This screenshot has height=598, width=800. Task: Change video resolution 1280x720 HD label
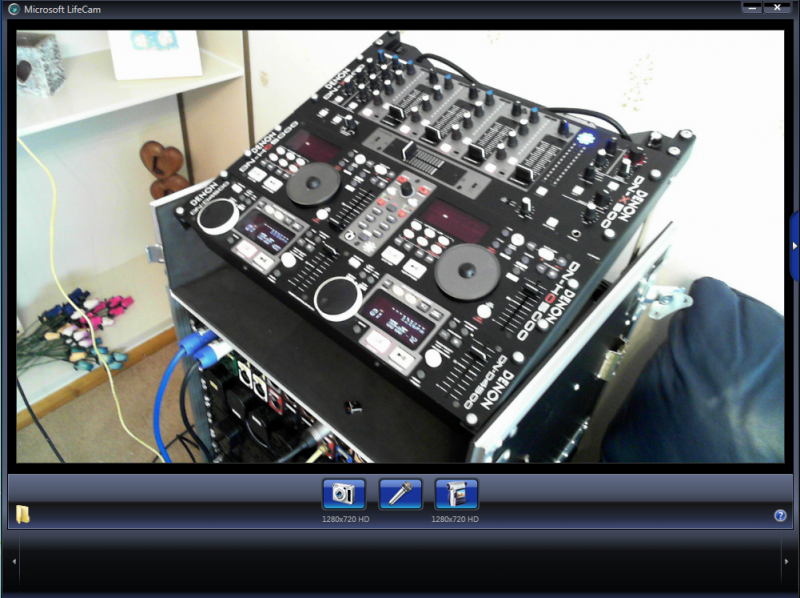point(455,519)
